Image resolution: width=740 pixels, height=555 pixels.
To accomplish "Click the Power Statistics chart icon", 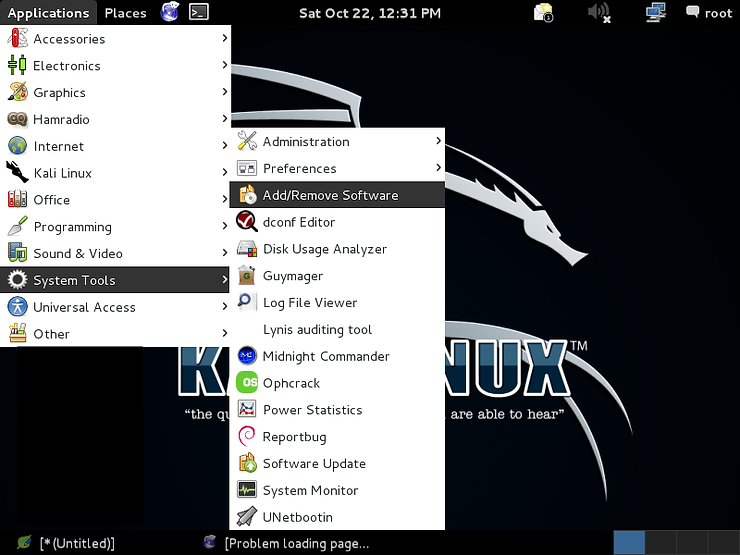I will point(247,409).
